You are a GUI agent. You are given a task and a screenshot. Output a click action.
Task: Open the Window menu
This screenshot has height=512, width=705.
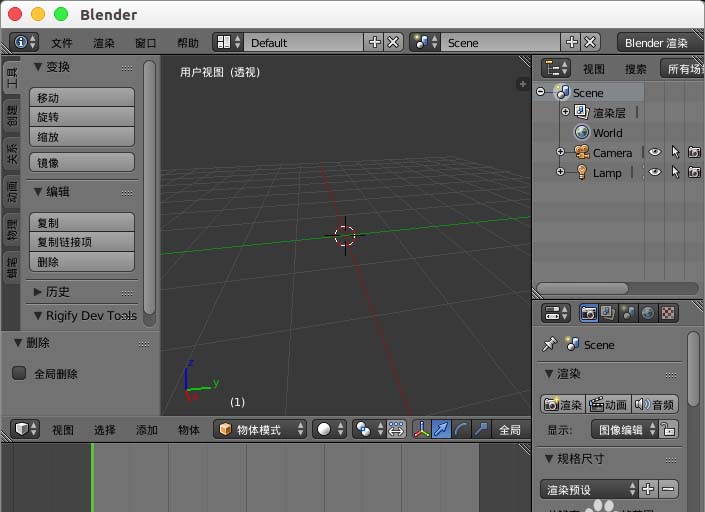pyautogui.click(x=146, y=43)
